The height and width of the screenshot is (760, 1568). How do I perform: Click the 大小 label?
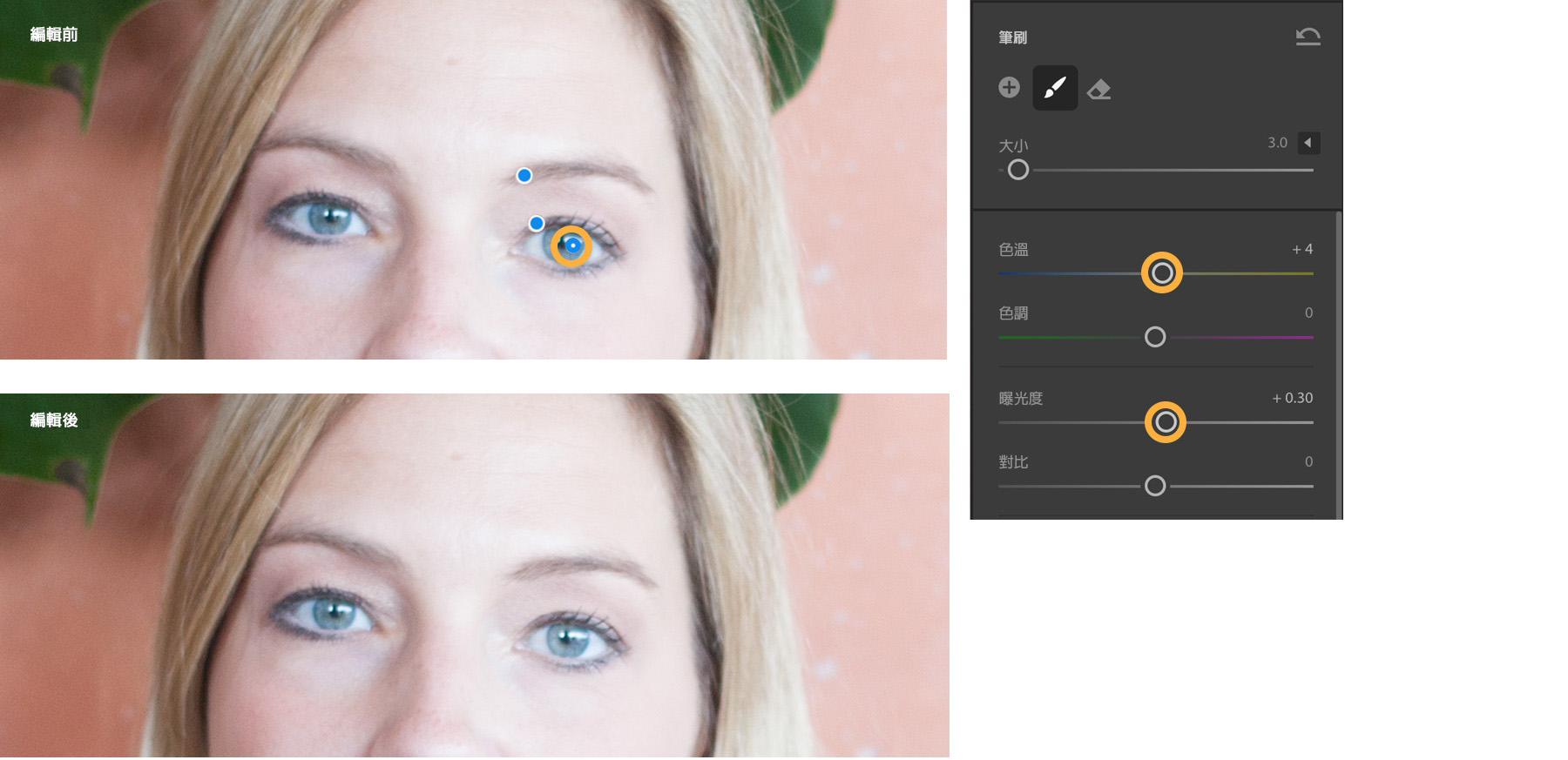point(1013,145)
